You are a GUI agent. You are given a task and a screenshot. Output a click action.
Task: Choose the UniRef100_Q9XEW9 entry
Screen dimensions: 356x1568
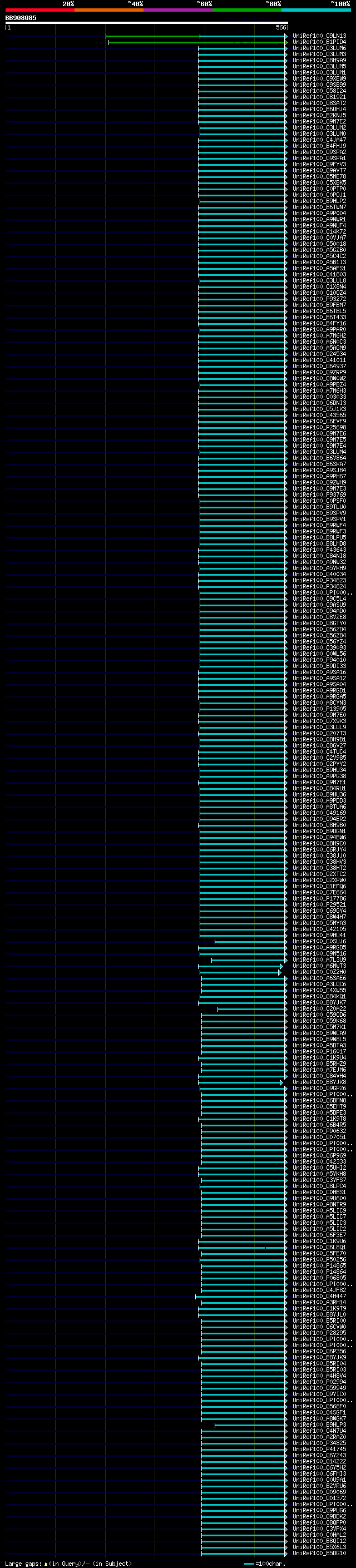[x=319, y=78]
